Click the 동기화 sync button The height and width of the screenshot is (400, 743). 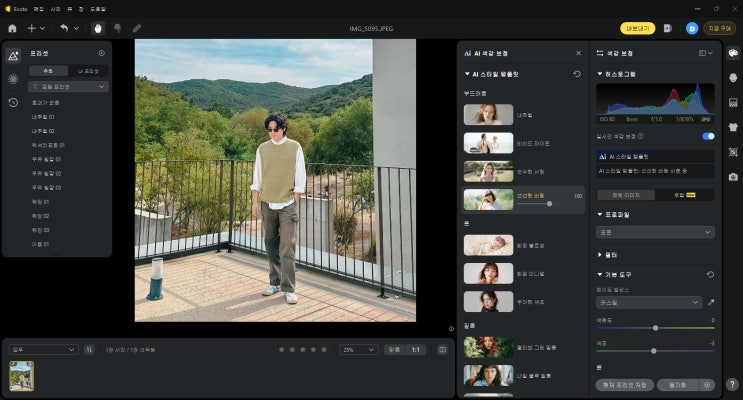[x=678, y=385]
